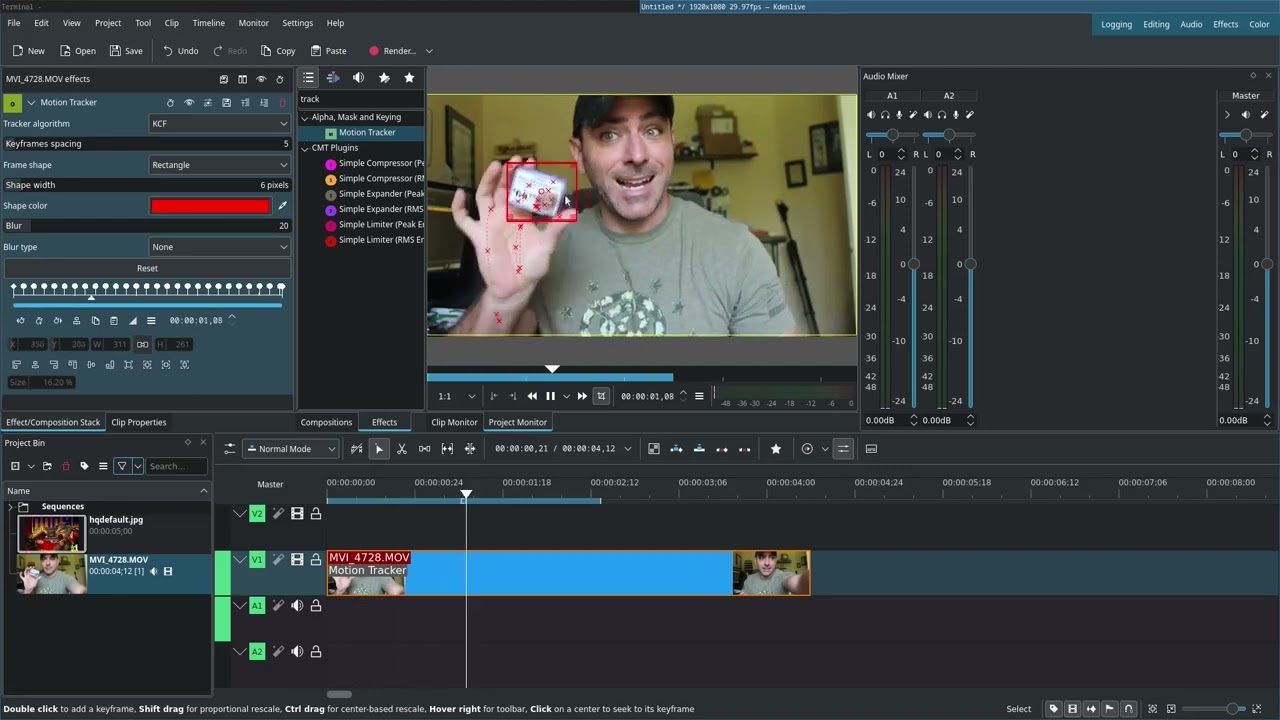The width and height of the screenshot is (1280, 720).
Task: Toggle Motion Tracker effect visibility eye icon
Action: pos(189,103)
